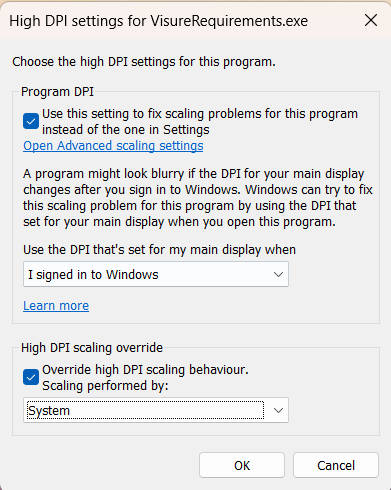391x490 pixels.
Task: Close the High DPI settings dialog
Action: 371,21
